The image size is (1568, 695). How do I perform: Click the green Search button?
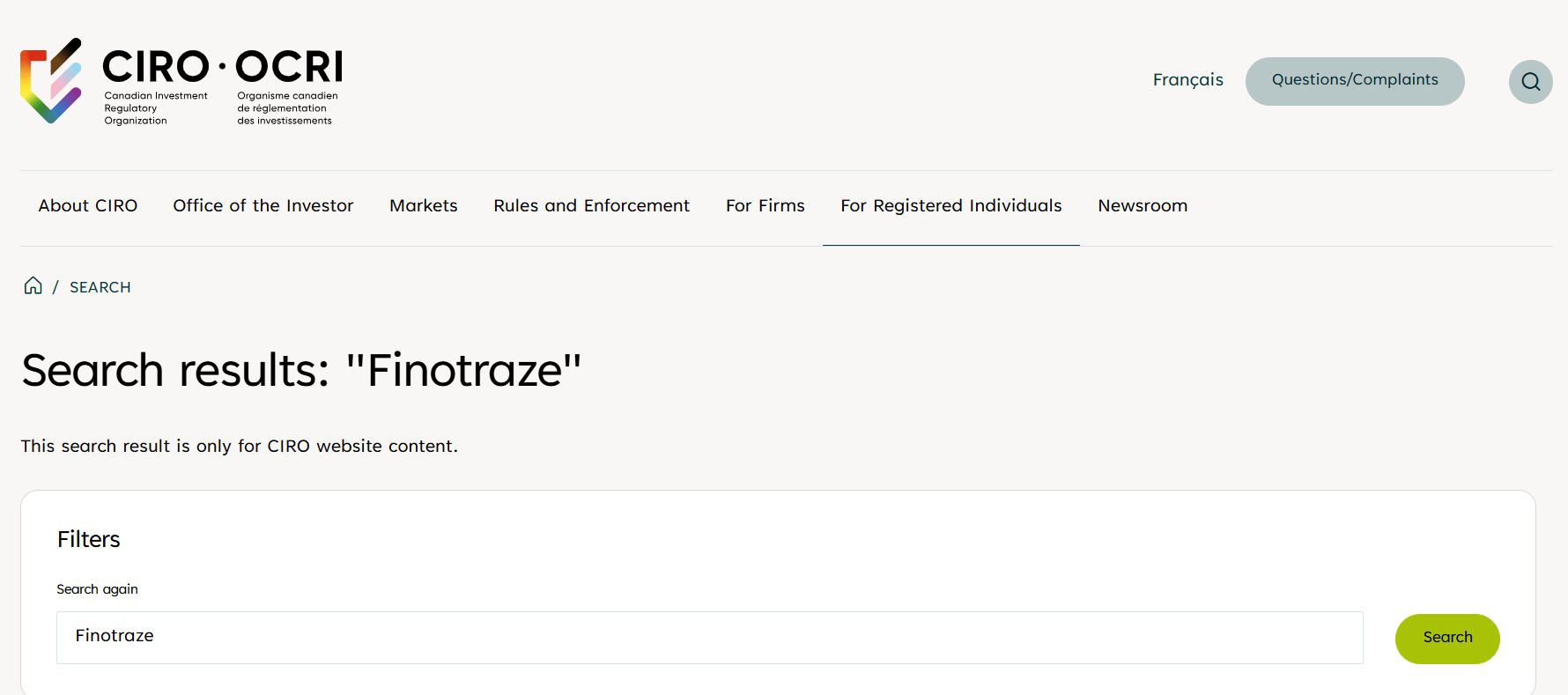pos(1447,639)
